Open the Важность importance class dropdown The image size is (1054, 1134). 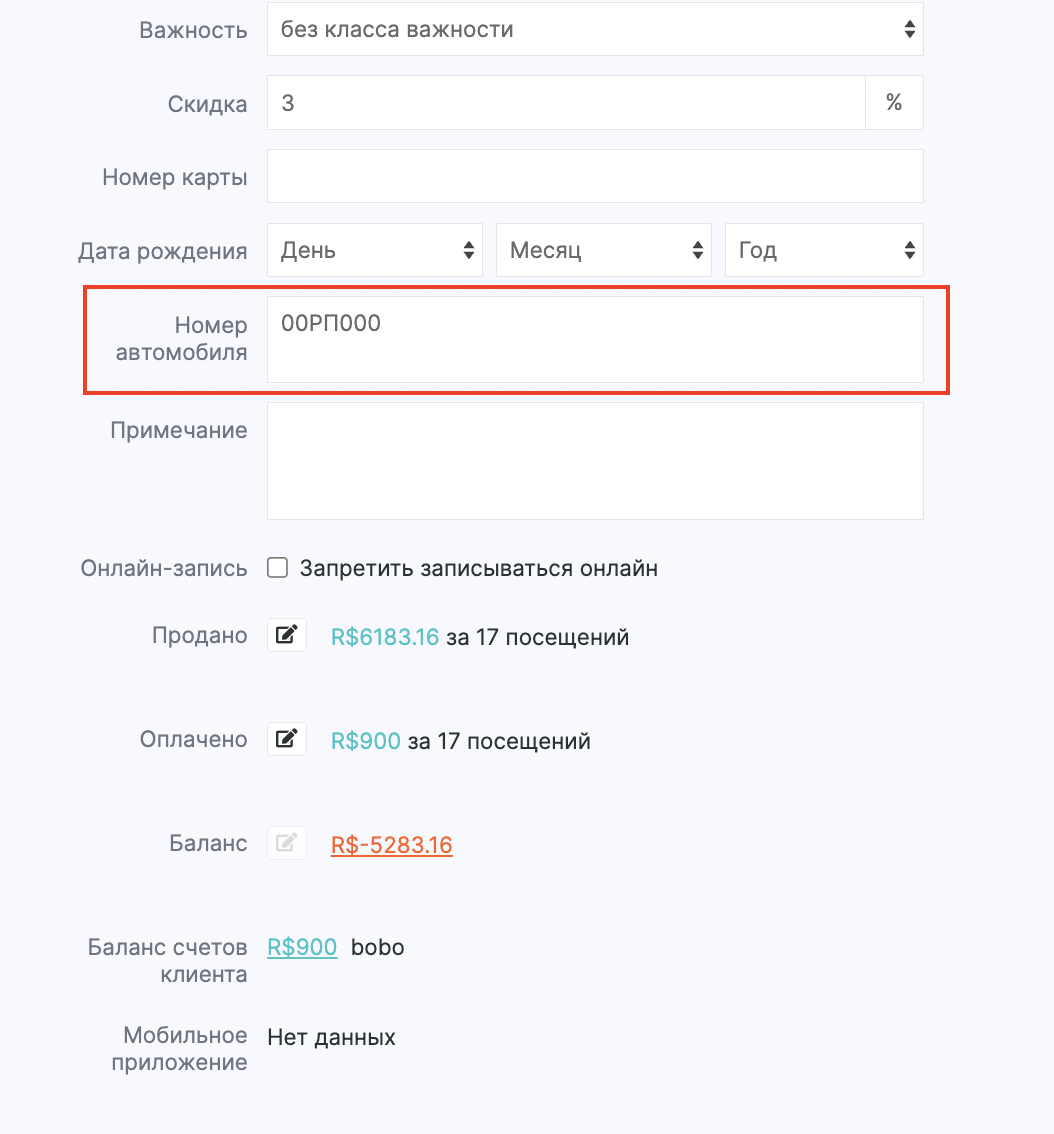[x=594, y=29]
